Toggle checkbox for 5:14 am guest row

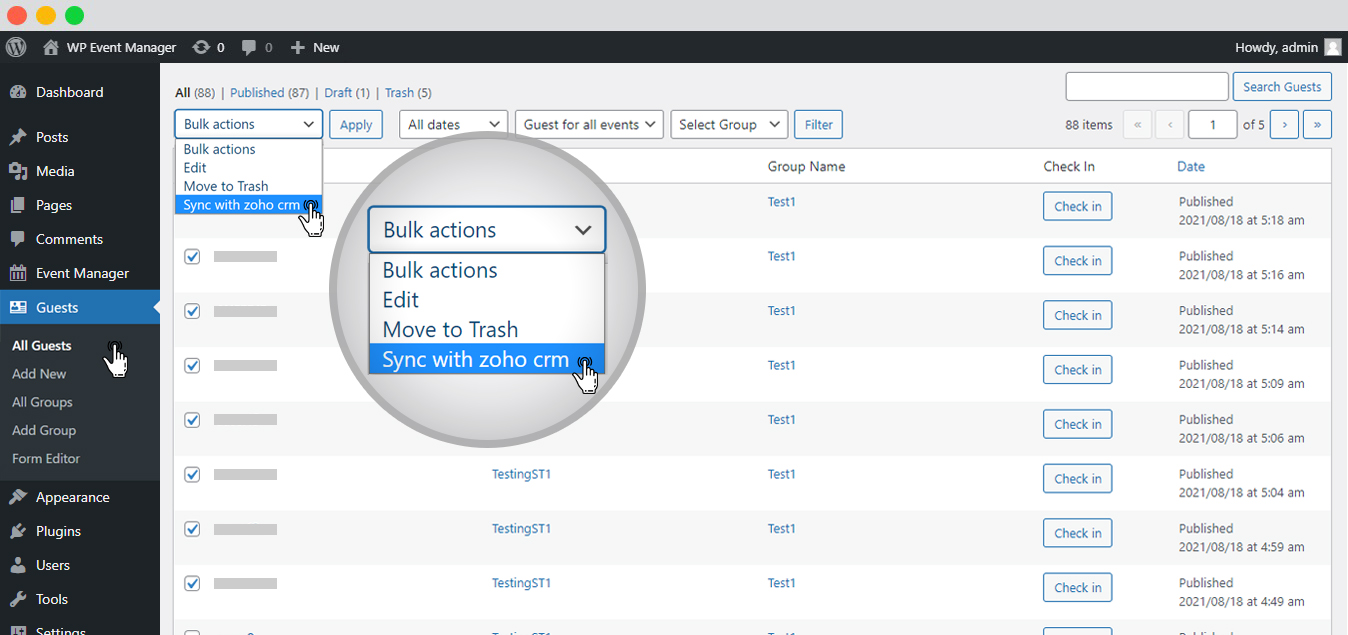click(192, 311)
